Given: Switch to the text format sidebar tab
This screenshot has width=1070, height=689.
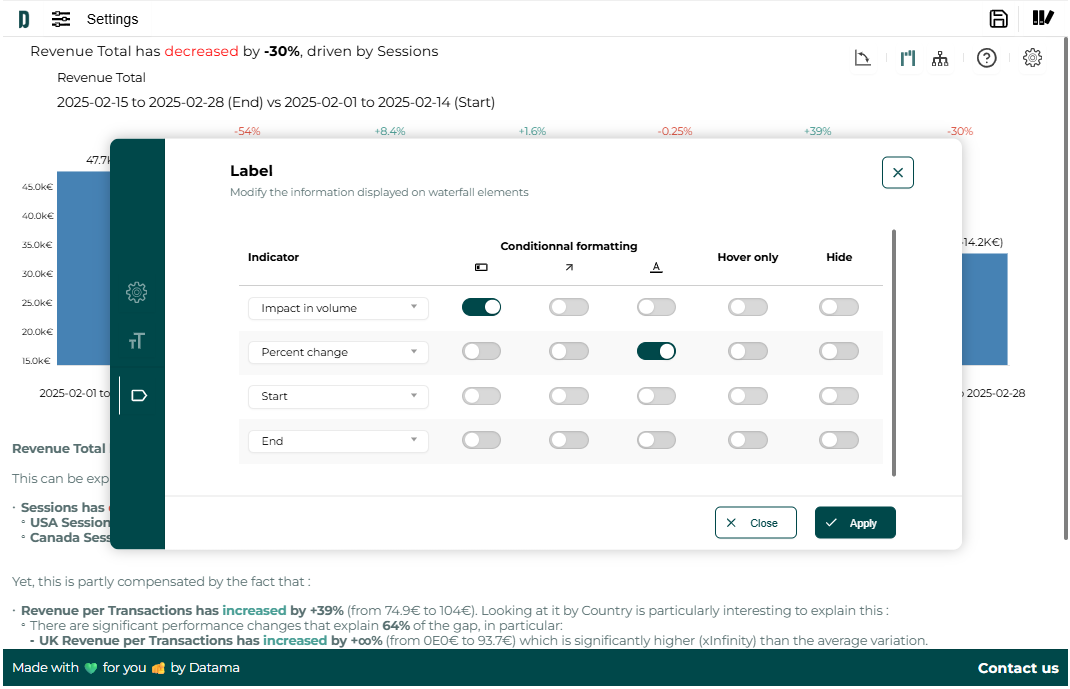Looking at the screenshot, I should (137, 341).
